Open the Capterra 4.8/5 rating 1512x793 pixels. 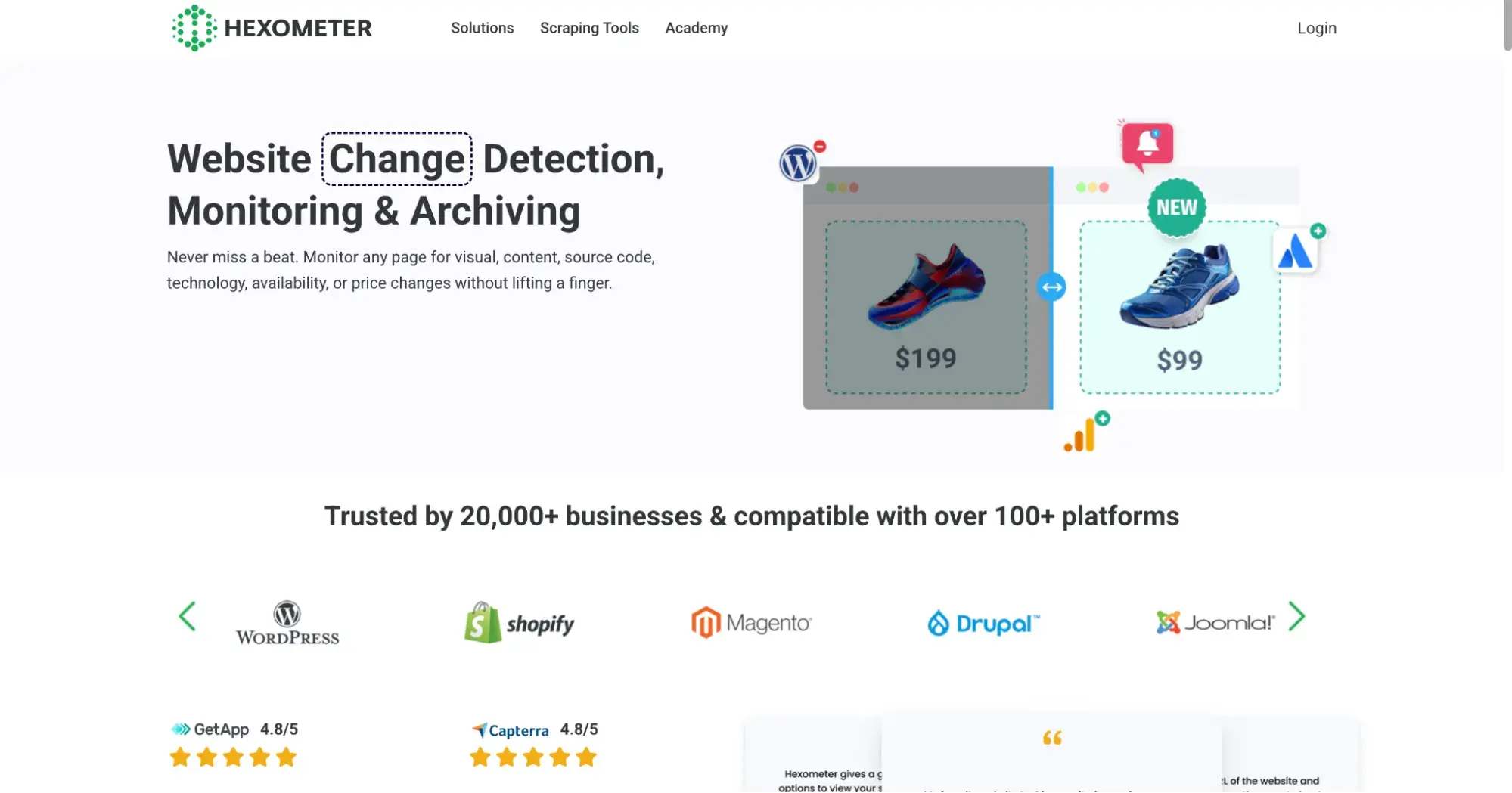click(x=534, y=729)
